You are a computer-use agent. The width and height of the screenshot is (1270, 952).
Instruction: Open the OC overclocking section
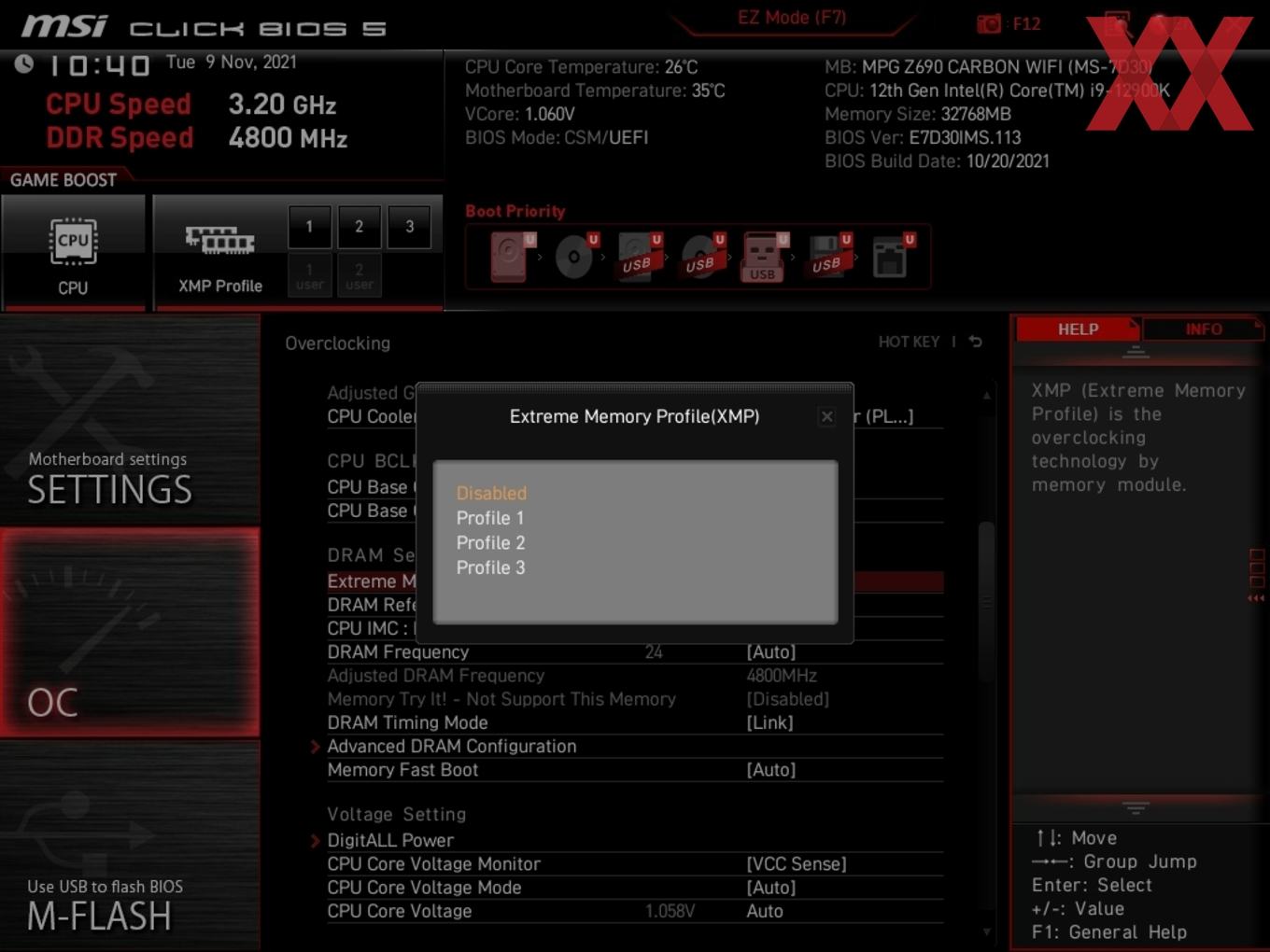click(130, 632)
